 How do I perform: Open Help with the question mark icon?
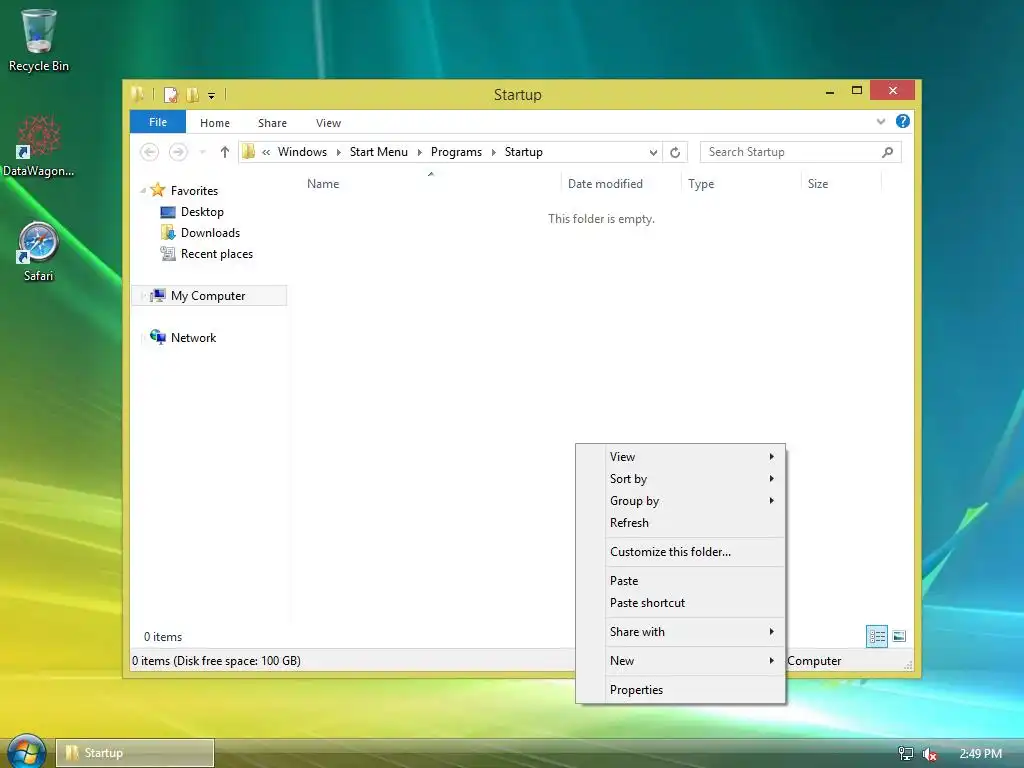tap(903, 121)
